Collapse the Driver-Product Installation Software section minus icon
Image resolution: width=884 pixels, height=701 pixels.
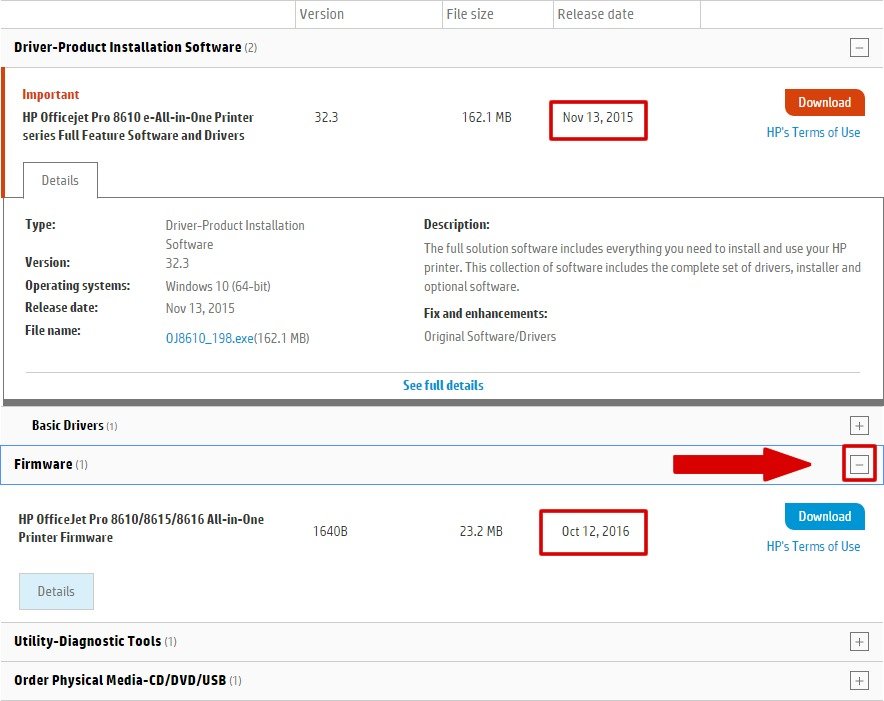pyautogui.click(x=858, y=47)
